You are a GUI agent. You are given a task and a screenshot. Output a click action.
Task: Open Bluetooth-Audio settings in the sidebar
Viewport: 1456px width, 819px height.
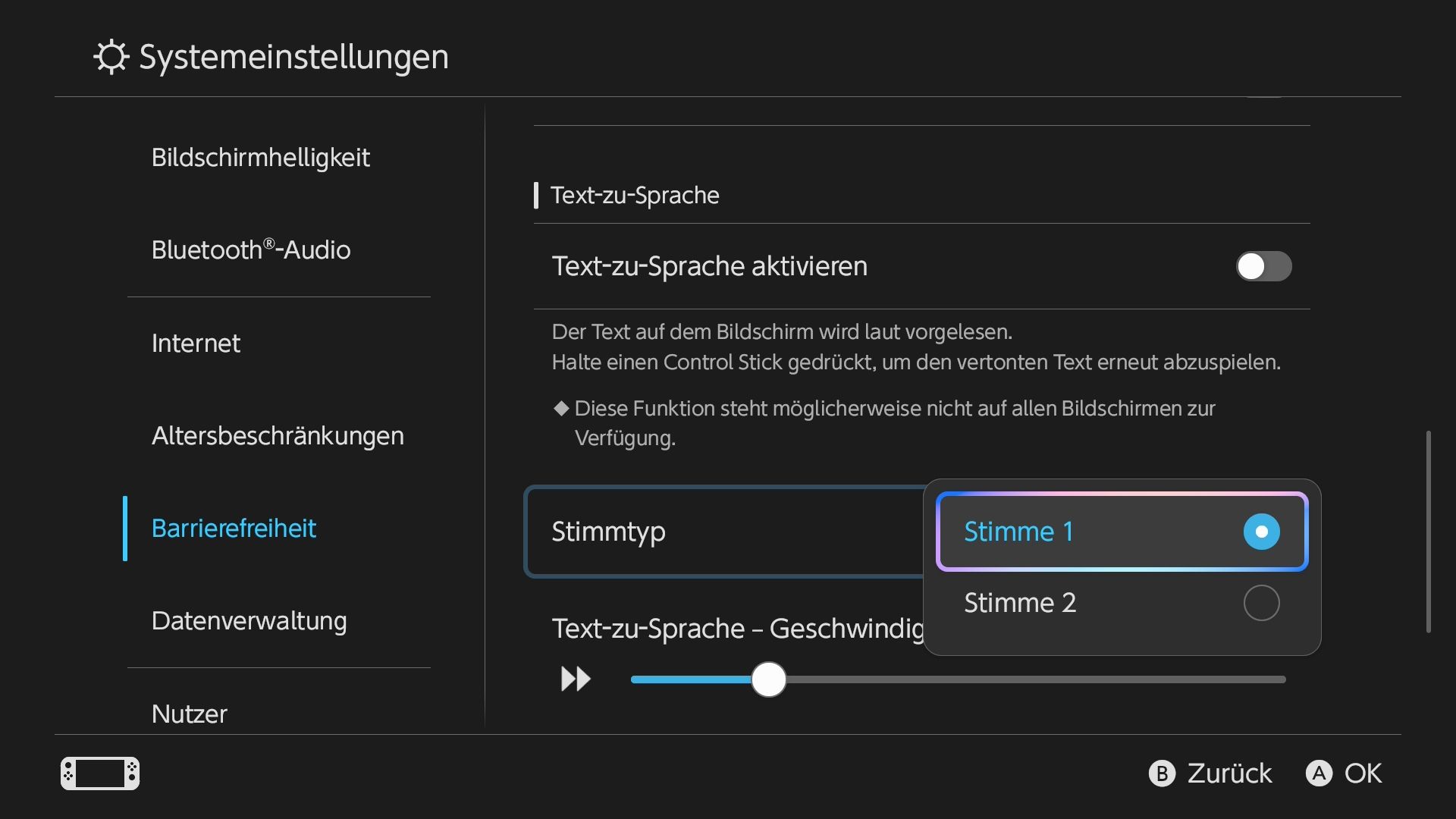251,249
